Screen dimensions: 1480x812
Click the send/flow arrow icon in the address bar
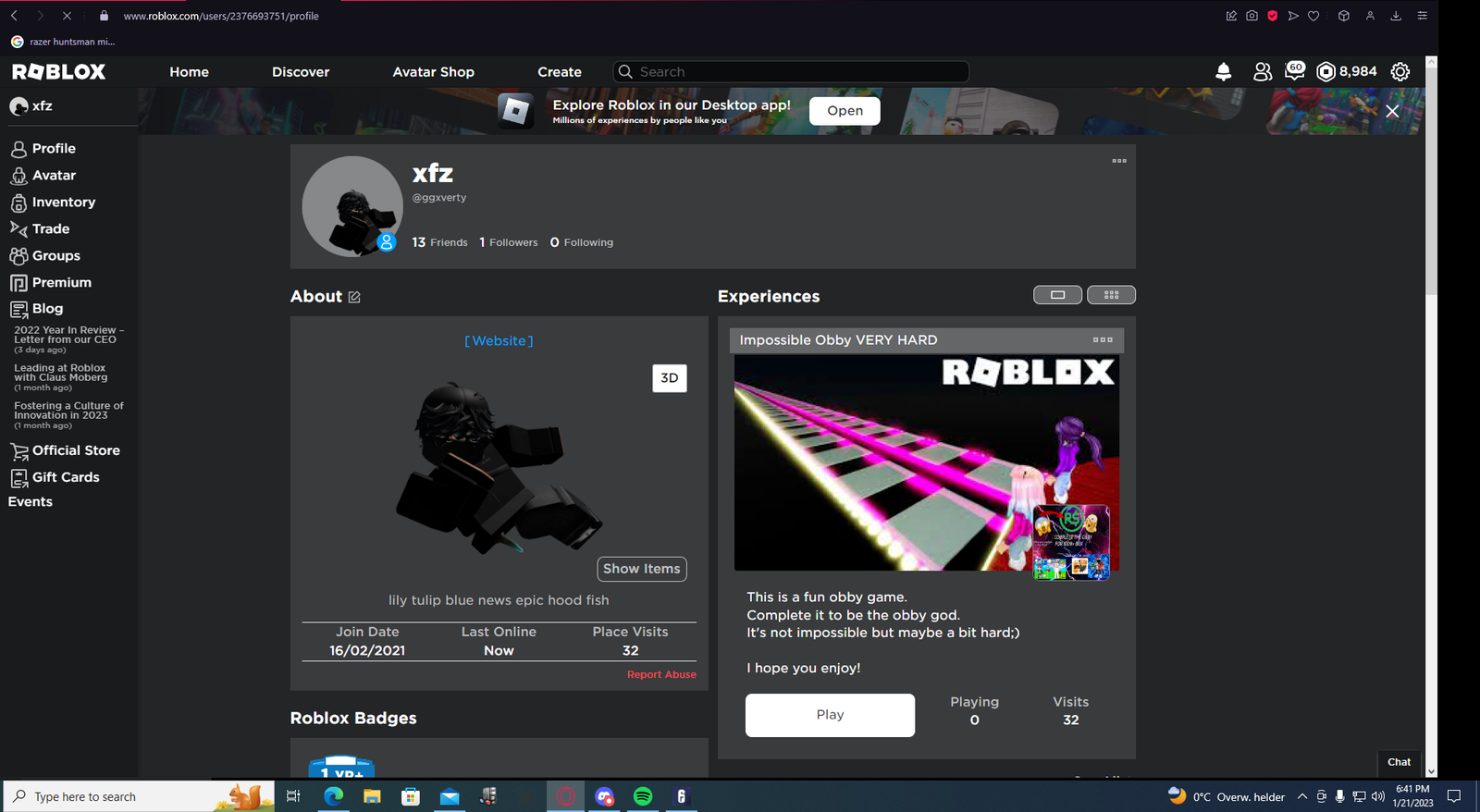click(1293, 16)
